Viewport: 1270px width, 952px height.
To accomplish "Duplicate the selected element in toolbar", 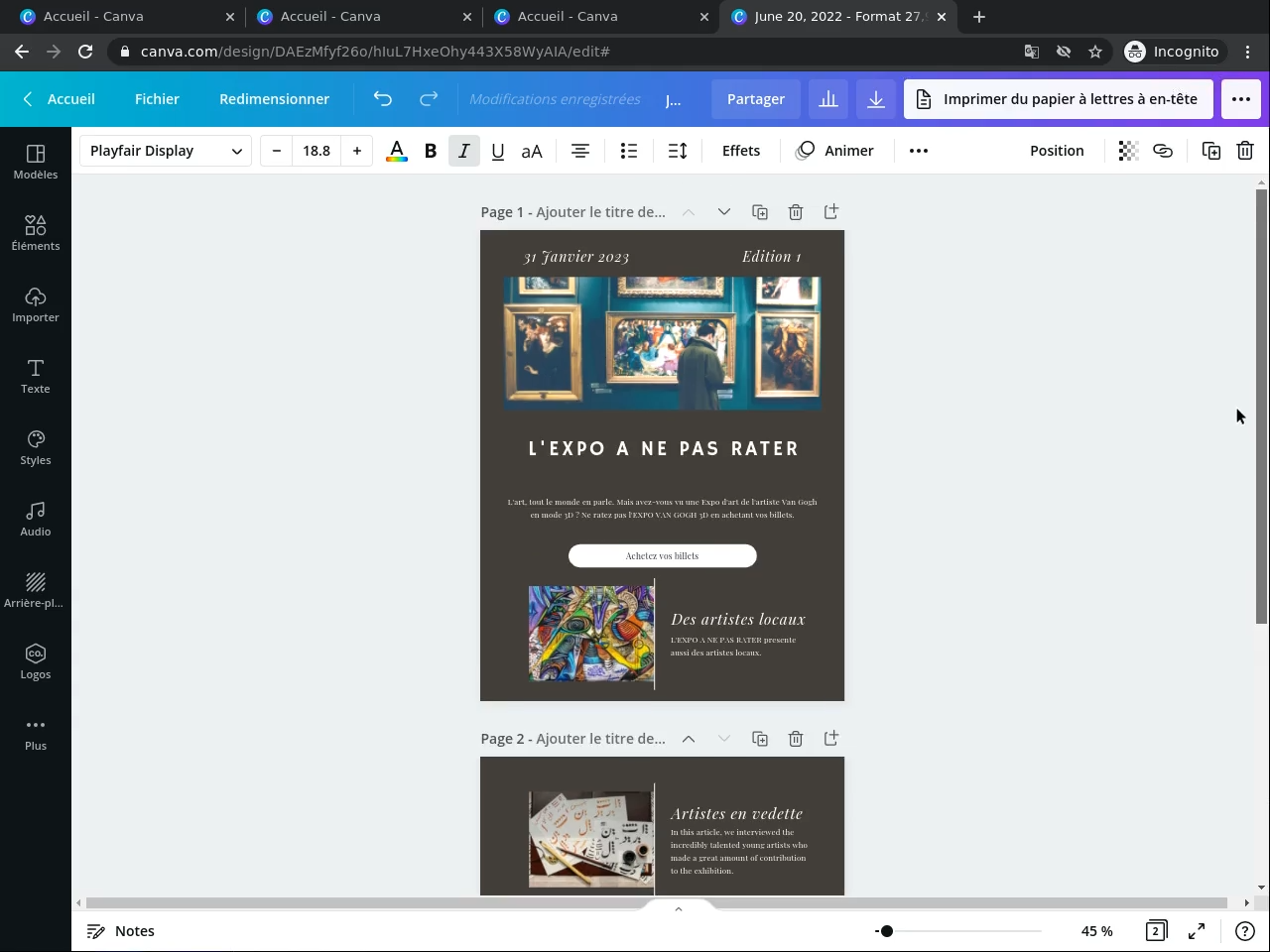I will (x=1211, y=151).
